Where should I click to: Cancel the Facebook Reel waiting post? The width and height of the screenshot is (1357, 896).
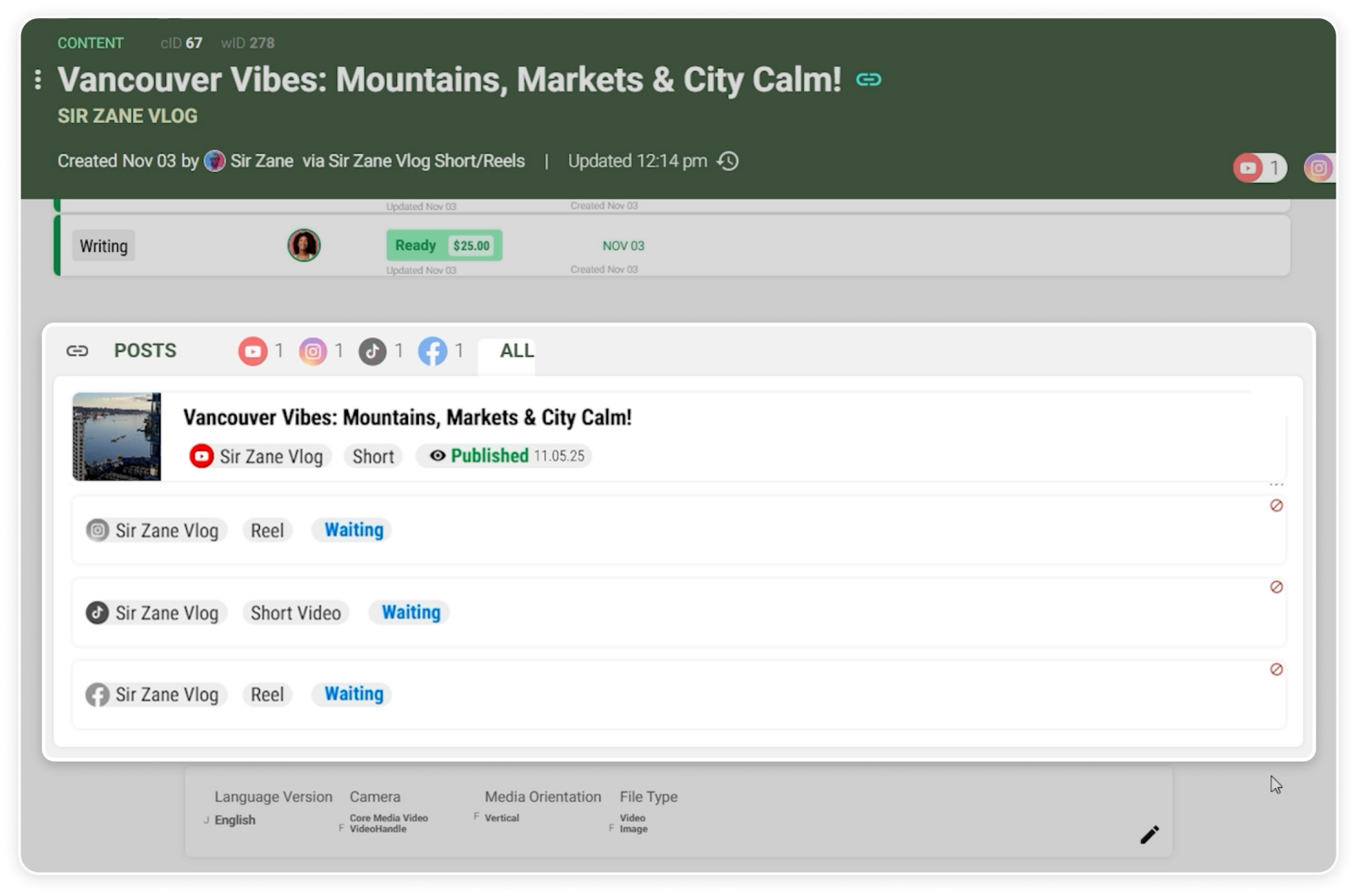[1276, 669]
